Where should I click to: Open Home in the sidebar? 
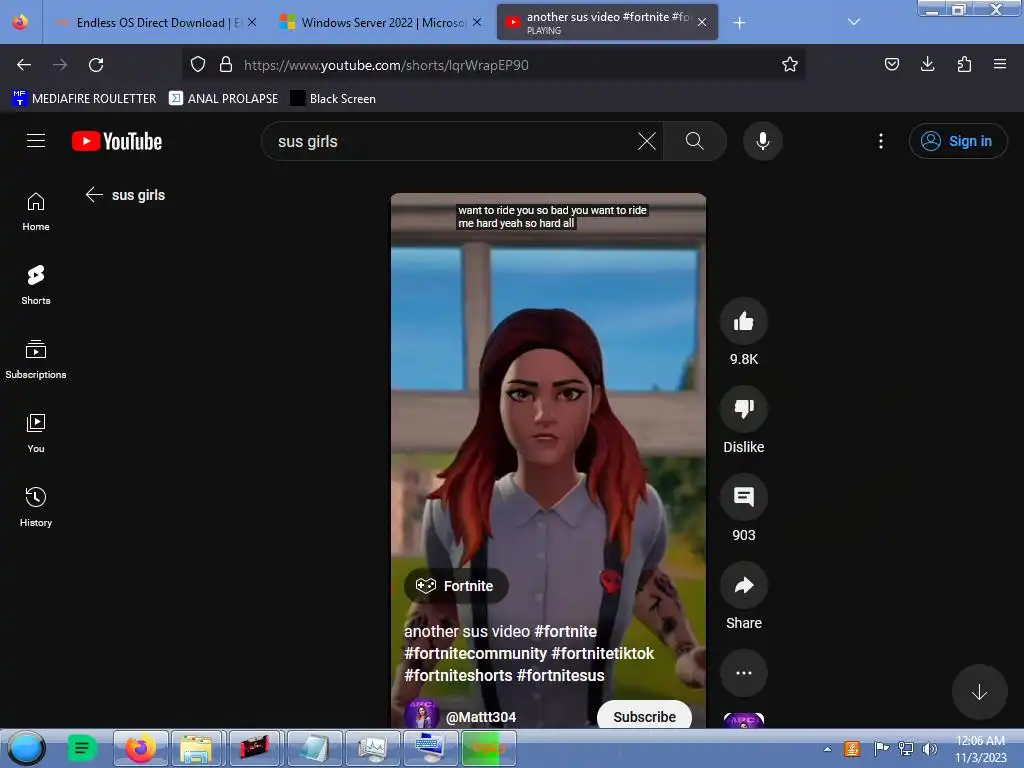(x=36, y=212)
